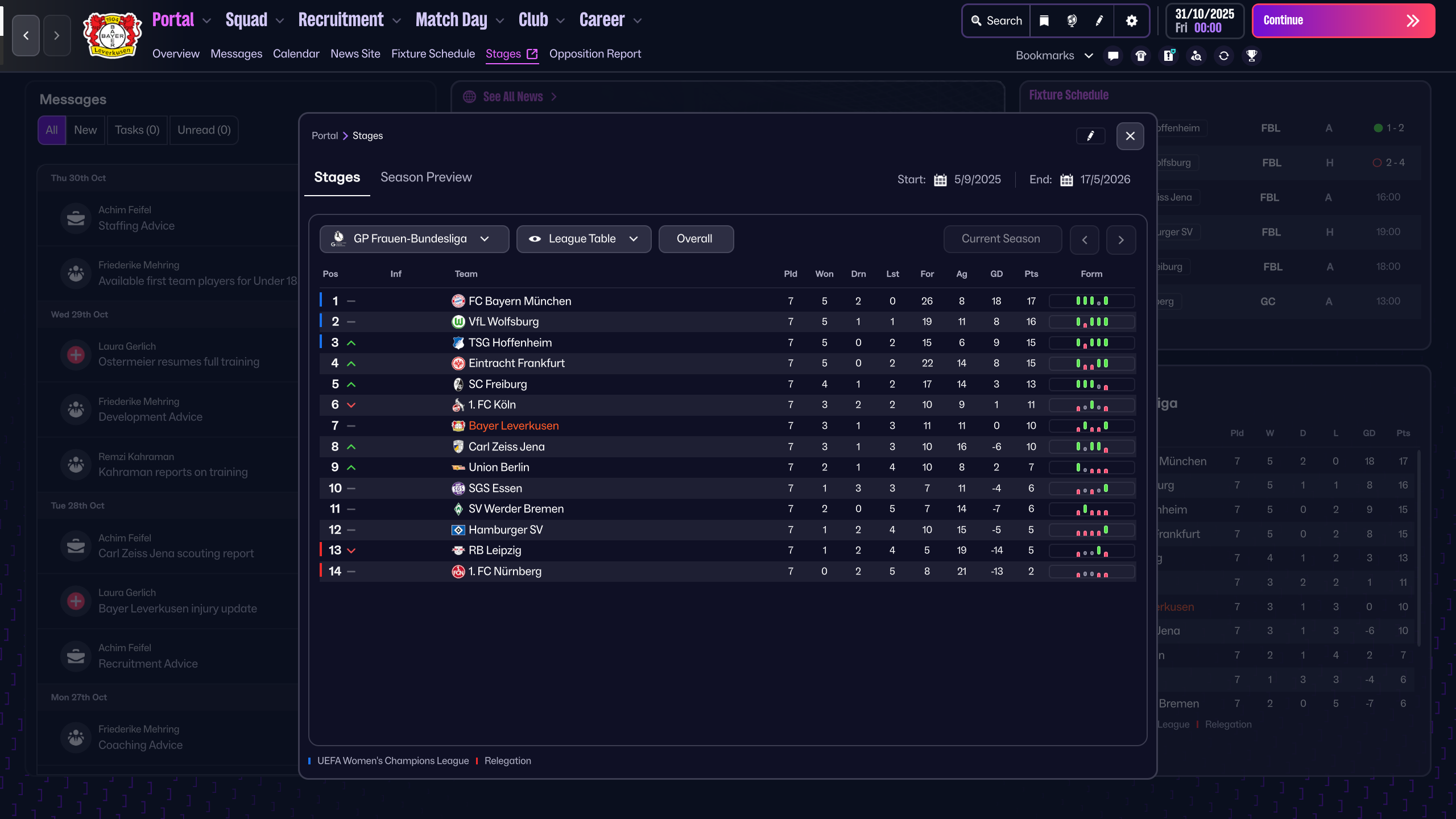Switch to the New messages filter

85,130
